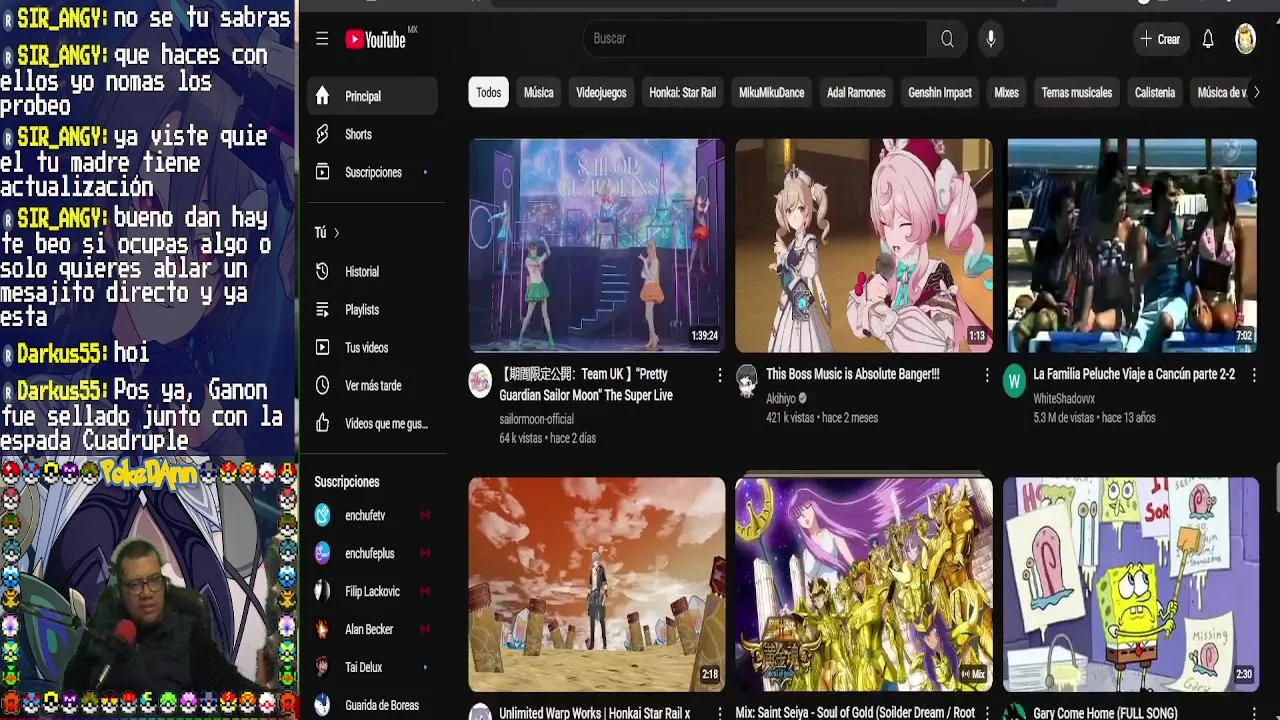
Task: Click the search magnifier button
Action: pos(947,39)
